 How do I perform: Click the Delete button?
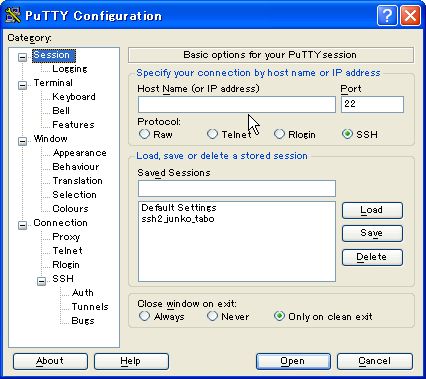[x=372, y=257]
